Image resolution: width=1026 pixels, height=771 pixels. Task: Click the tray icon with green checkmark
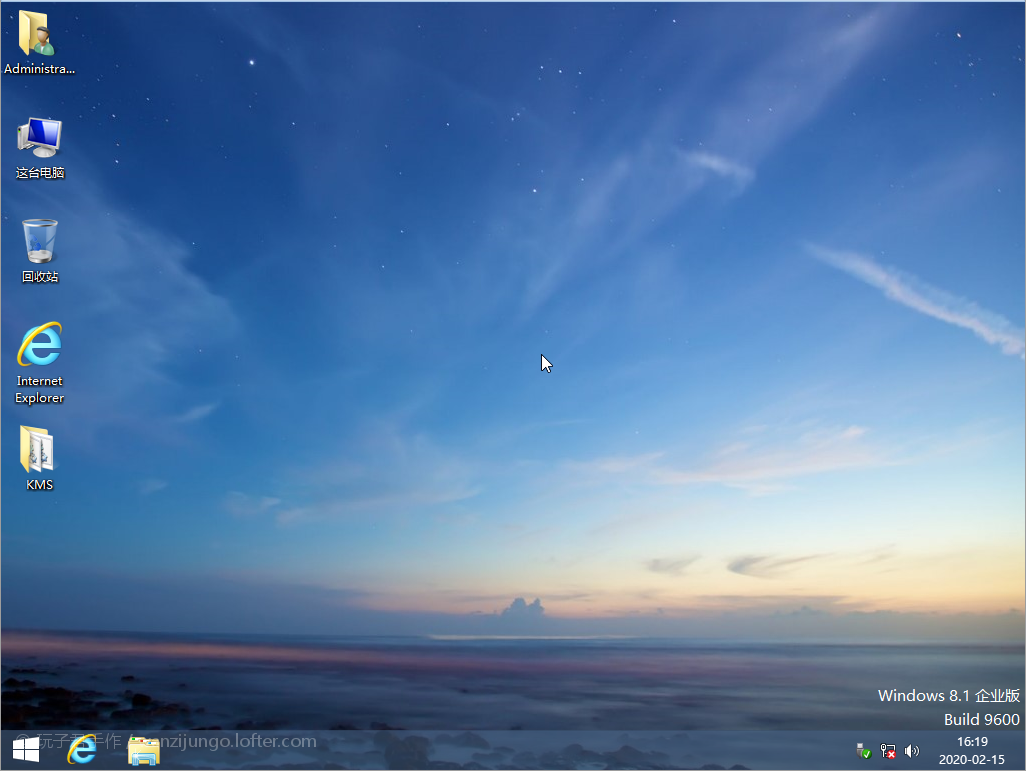(x=864, y=750)
